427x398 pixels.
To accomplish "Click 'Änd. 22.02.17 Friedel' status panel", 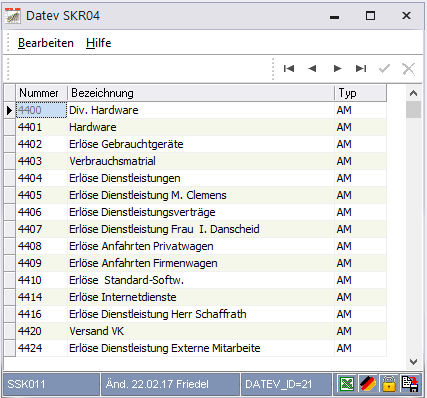I will pos(170,384).
